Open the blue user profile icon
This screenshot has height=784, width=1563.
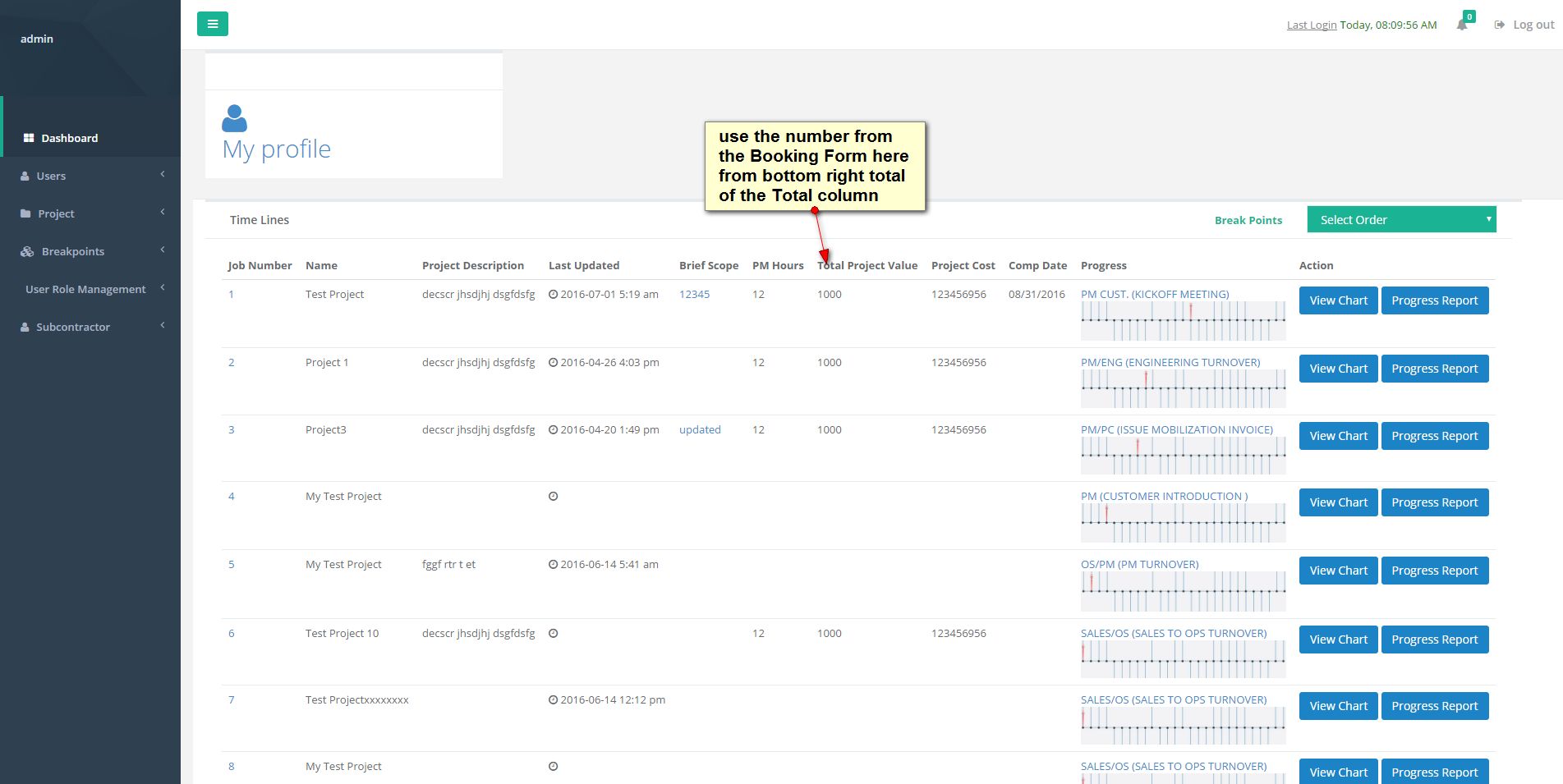[234, 118]
